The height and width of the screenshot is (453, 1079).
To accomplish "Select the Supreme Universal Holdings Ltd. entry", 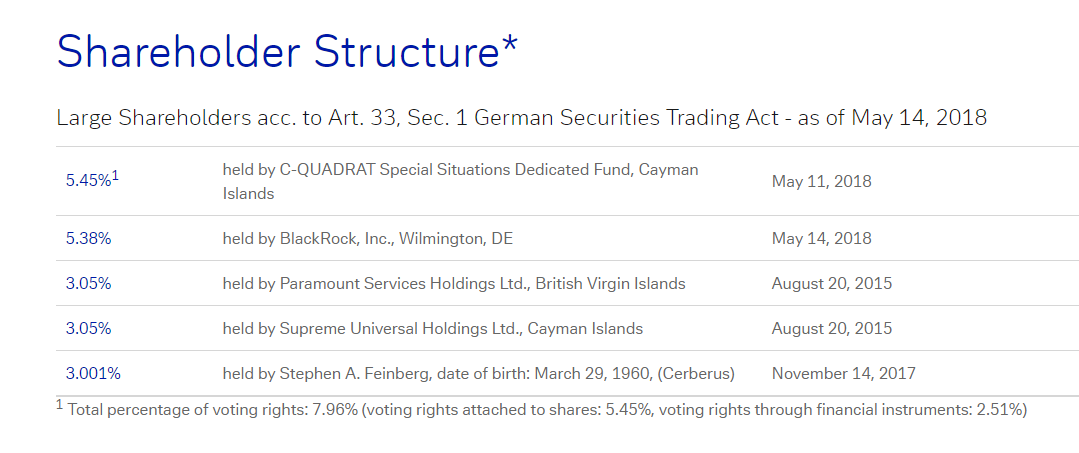I will (432, 329).
